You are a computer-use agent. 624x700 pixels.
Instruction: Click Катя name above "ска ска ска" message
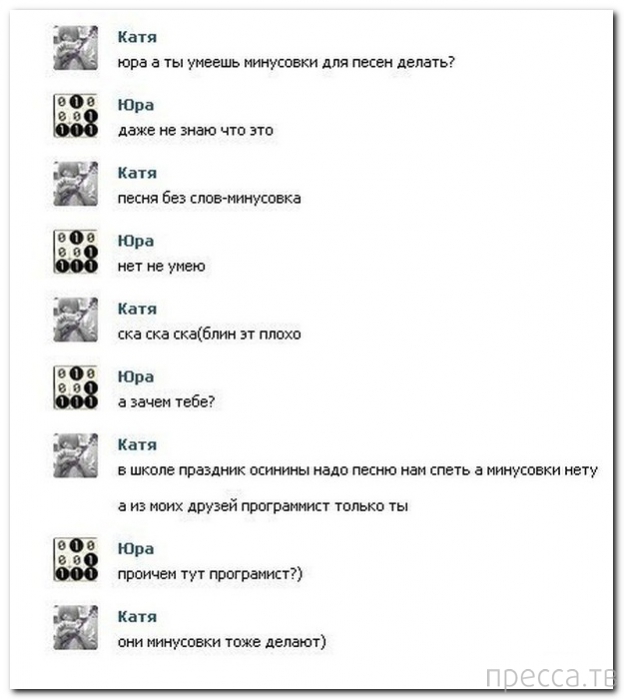pyautogui.click(x=137, y=308)
